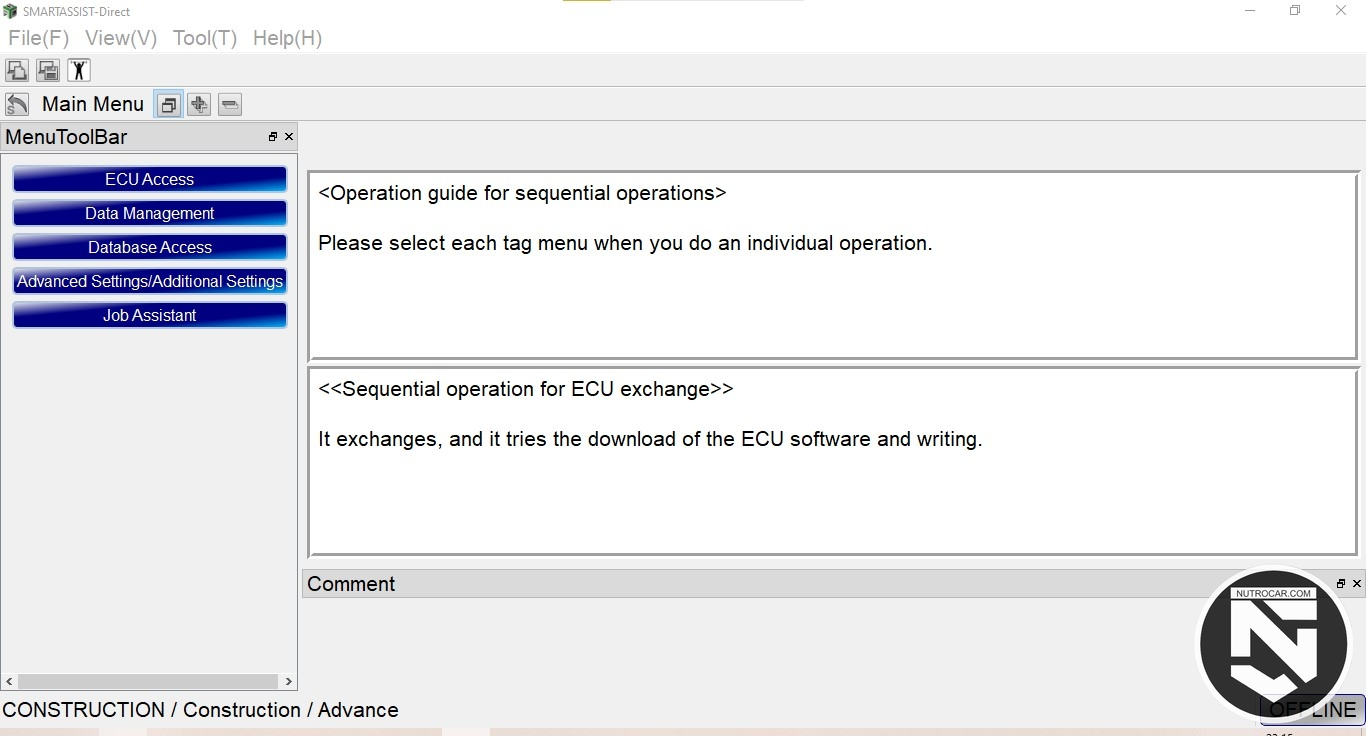The image size is (1366, 736).
Task: Click the minus icon next to Main Menu
Action: pos(230,104)
